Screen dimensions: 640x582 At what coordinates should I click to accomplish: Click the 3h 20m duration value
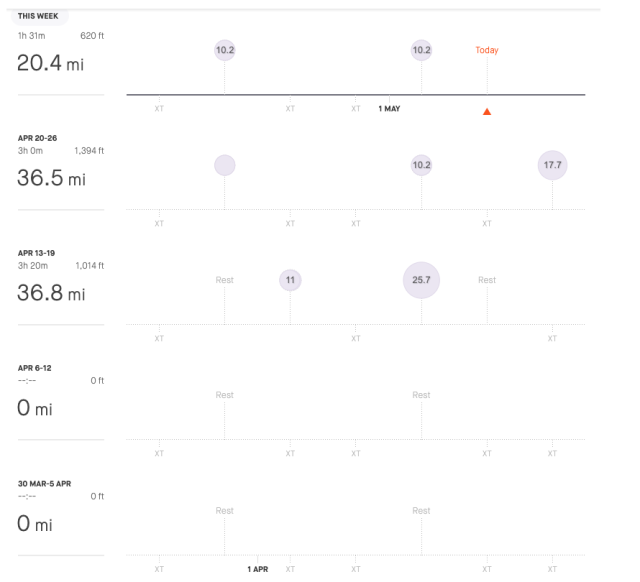coord(33,266)
